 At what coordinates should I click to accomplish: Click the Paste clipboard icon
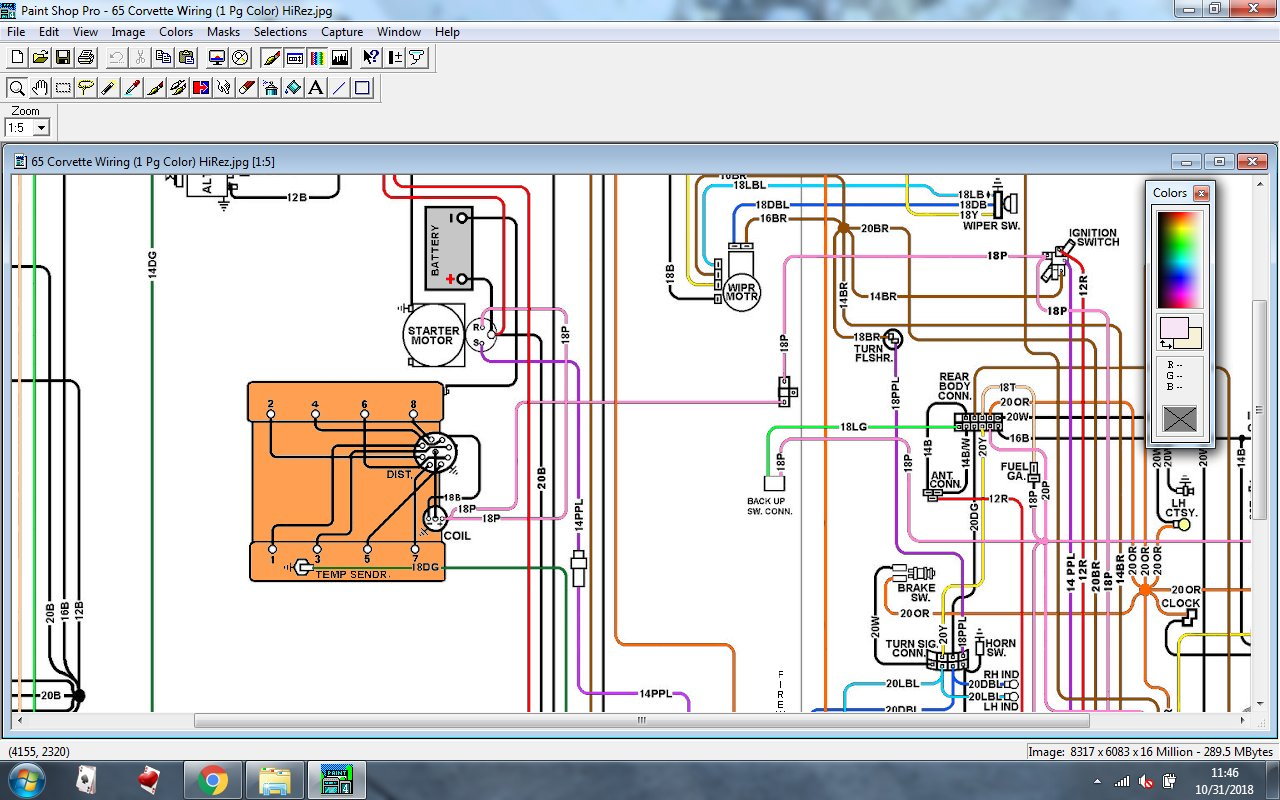(186, 57)
